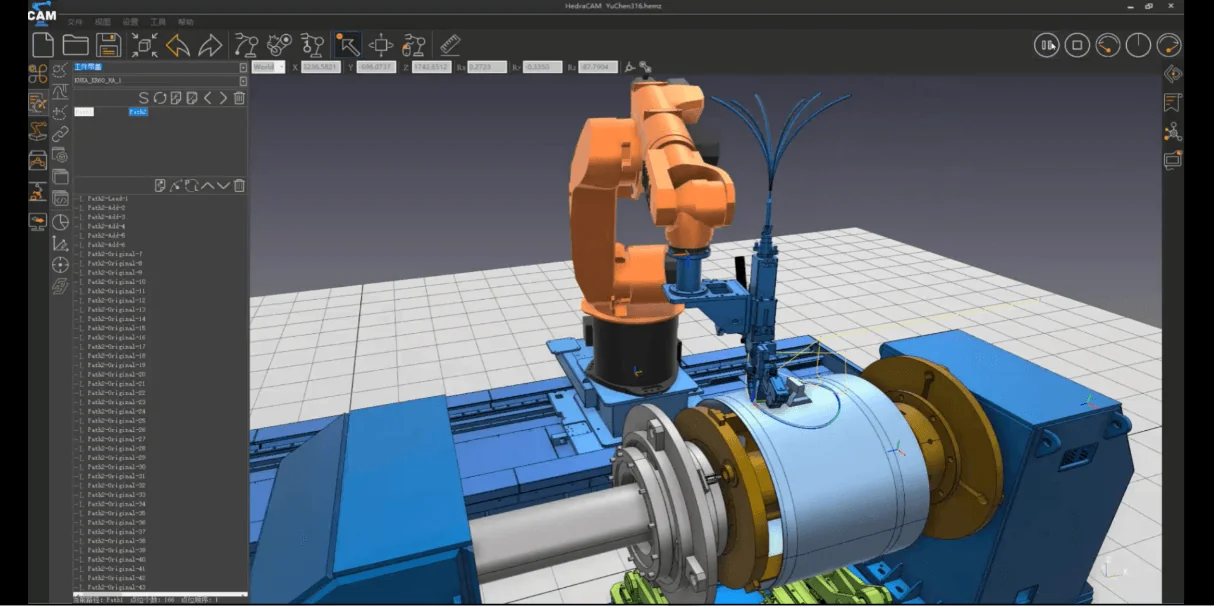Click the pie chart tool icon
The height and width of the screenshot is (606, 1214).
[60, 221]
